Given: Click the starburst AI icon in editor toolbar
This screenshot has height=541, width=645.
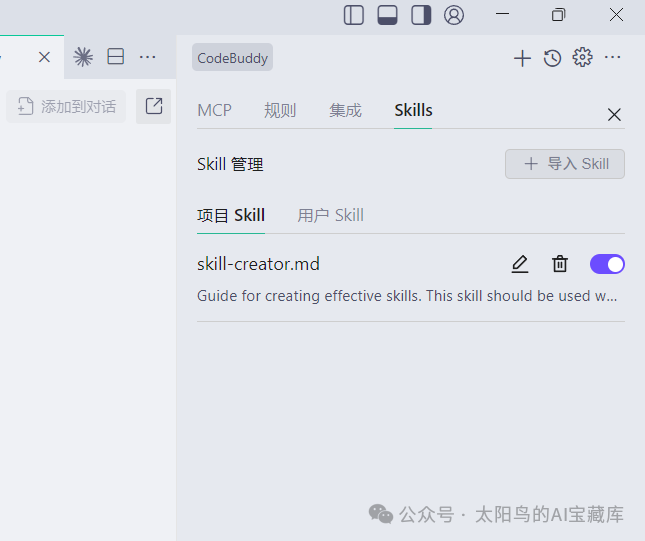Looking at the screenshot, I should (83, 57).
